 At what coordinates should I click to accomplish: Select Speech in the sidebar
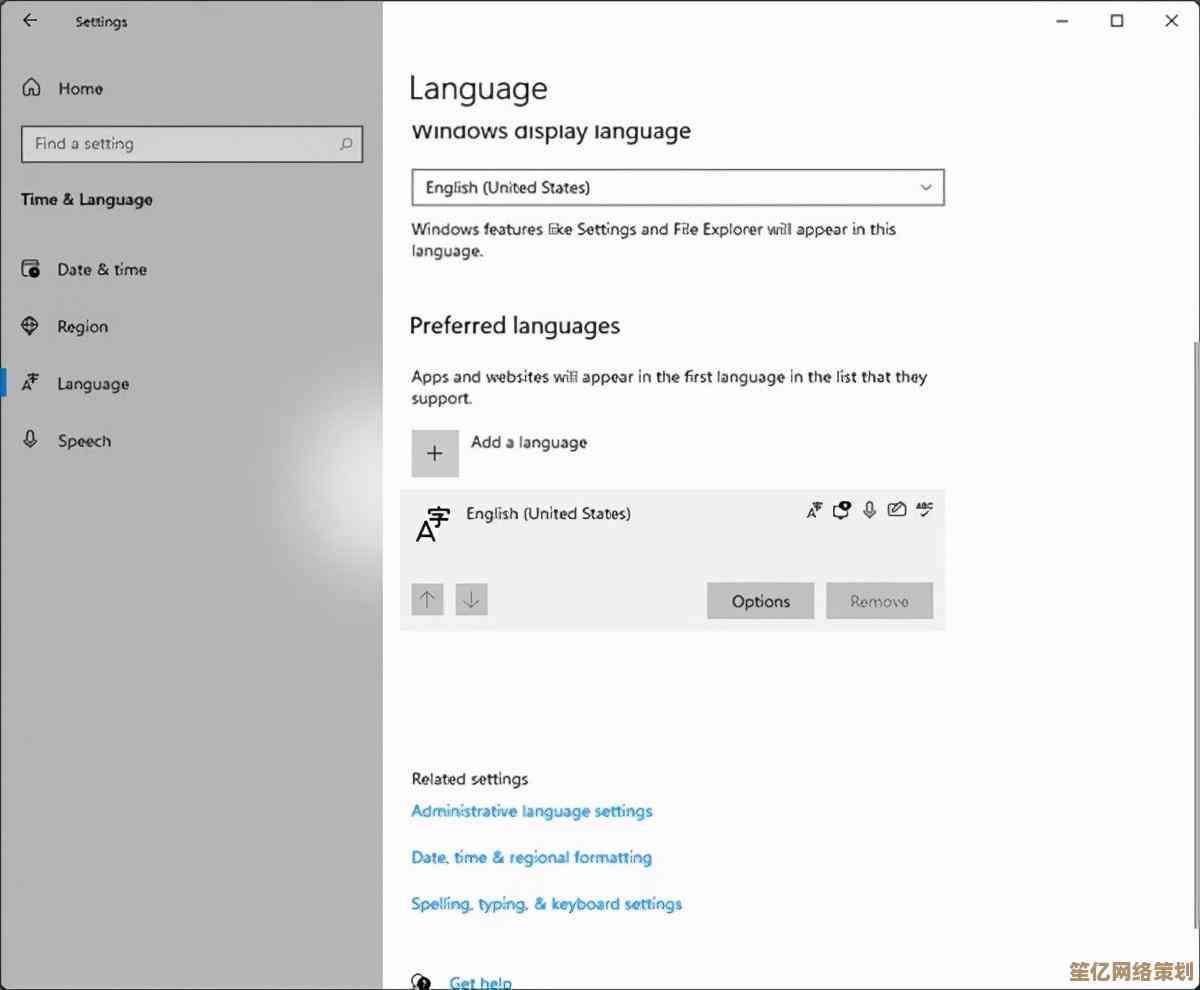coord(84,441)
